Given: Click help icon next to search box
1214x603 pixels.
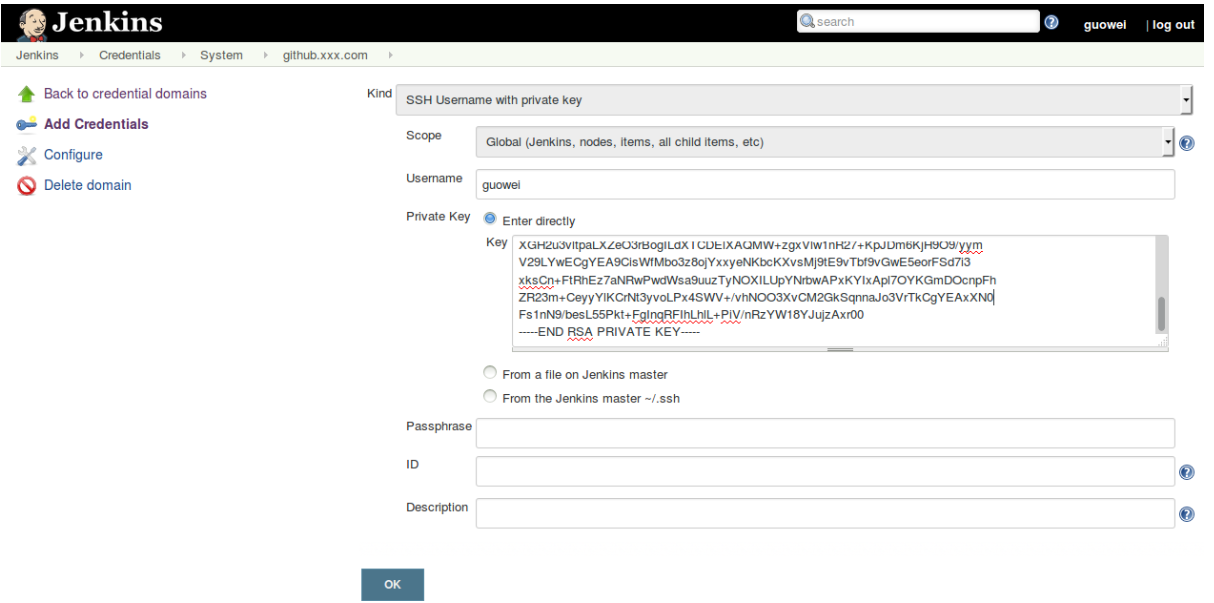Looking at the screenshot, I should tap(1051, 22).
